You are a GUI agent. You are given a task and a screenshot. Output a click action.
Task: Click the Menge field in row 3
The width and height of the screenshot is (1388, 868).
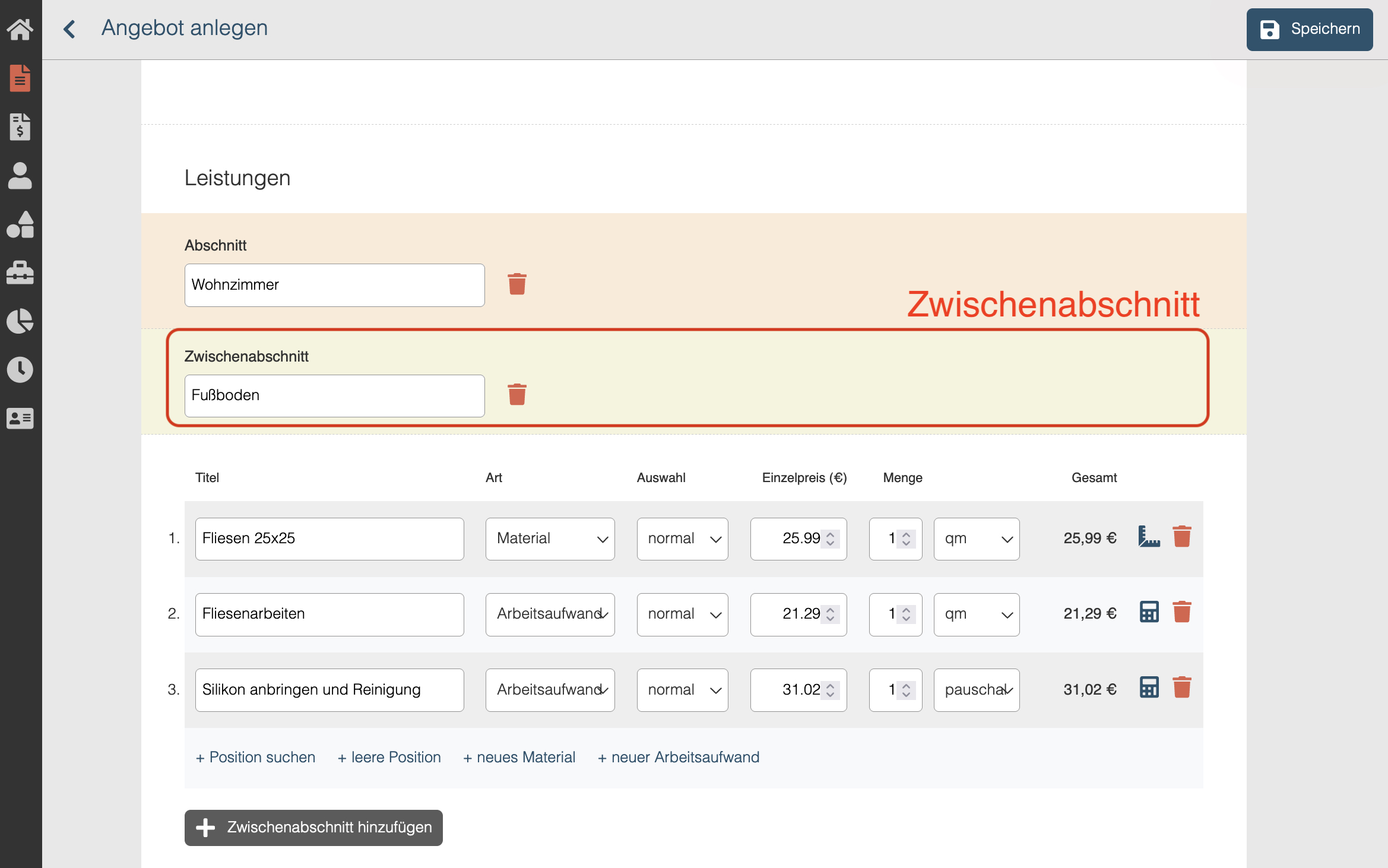coord(895,690)
